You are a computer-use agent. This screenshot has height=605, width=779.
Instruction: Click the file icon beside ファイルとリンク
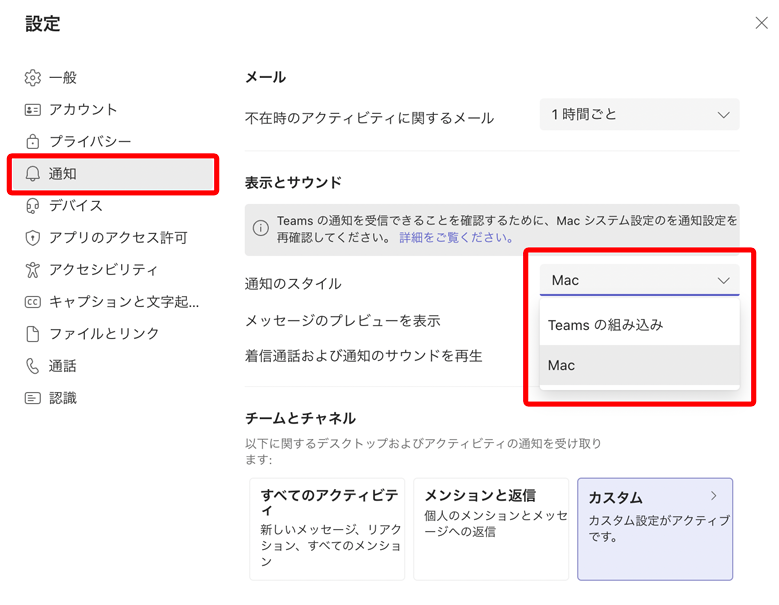click(x=33, y=334)
